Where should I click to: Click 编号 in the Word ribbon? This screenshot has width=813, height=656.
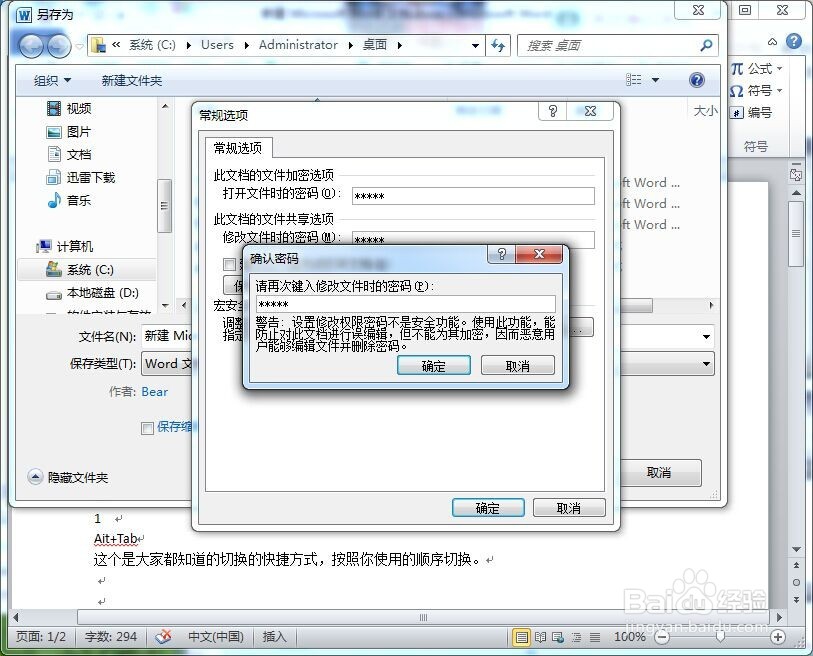[x=752, y=113]
